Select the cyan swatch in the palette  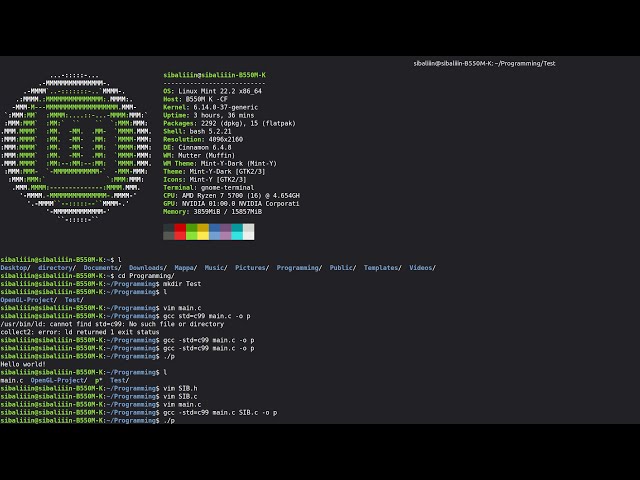(237, 231)
